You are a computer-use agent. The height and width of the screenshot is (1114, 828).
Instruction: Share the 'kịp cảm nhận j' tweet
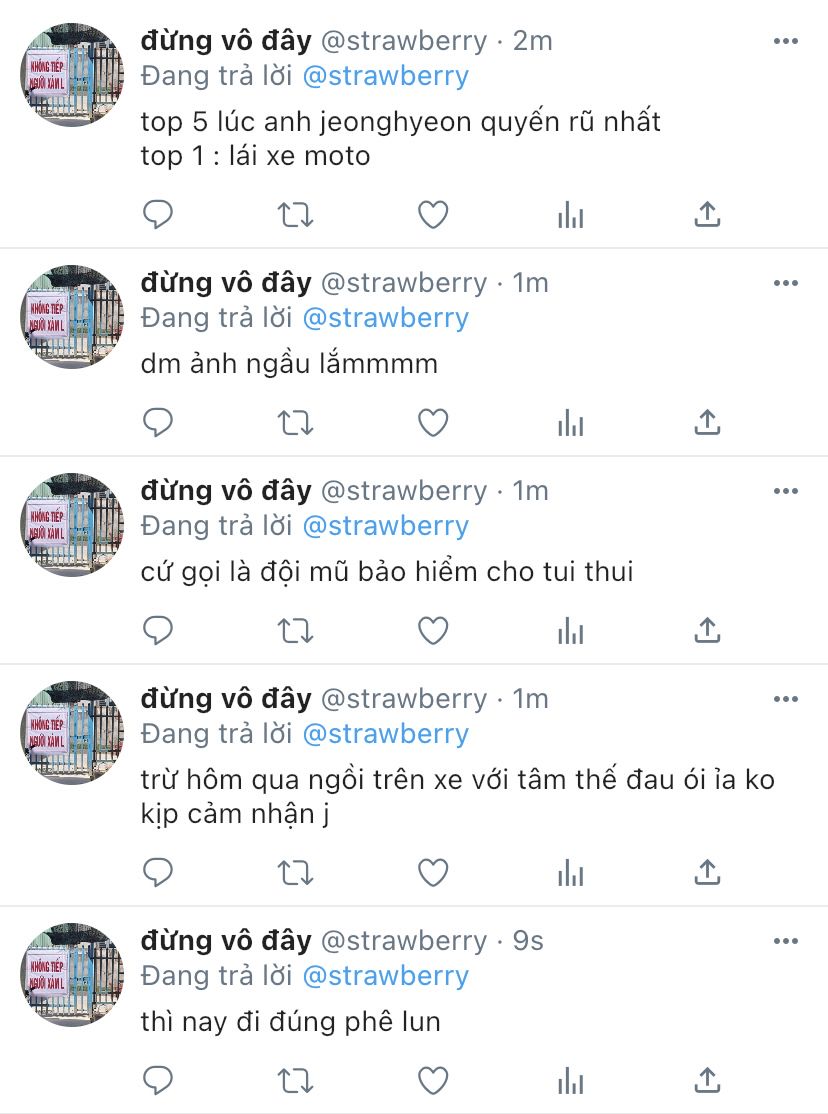click(707, 872)
